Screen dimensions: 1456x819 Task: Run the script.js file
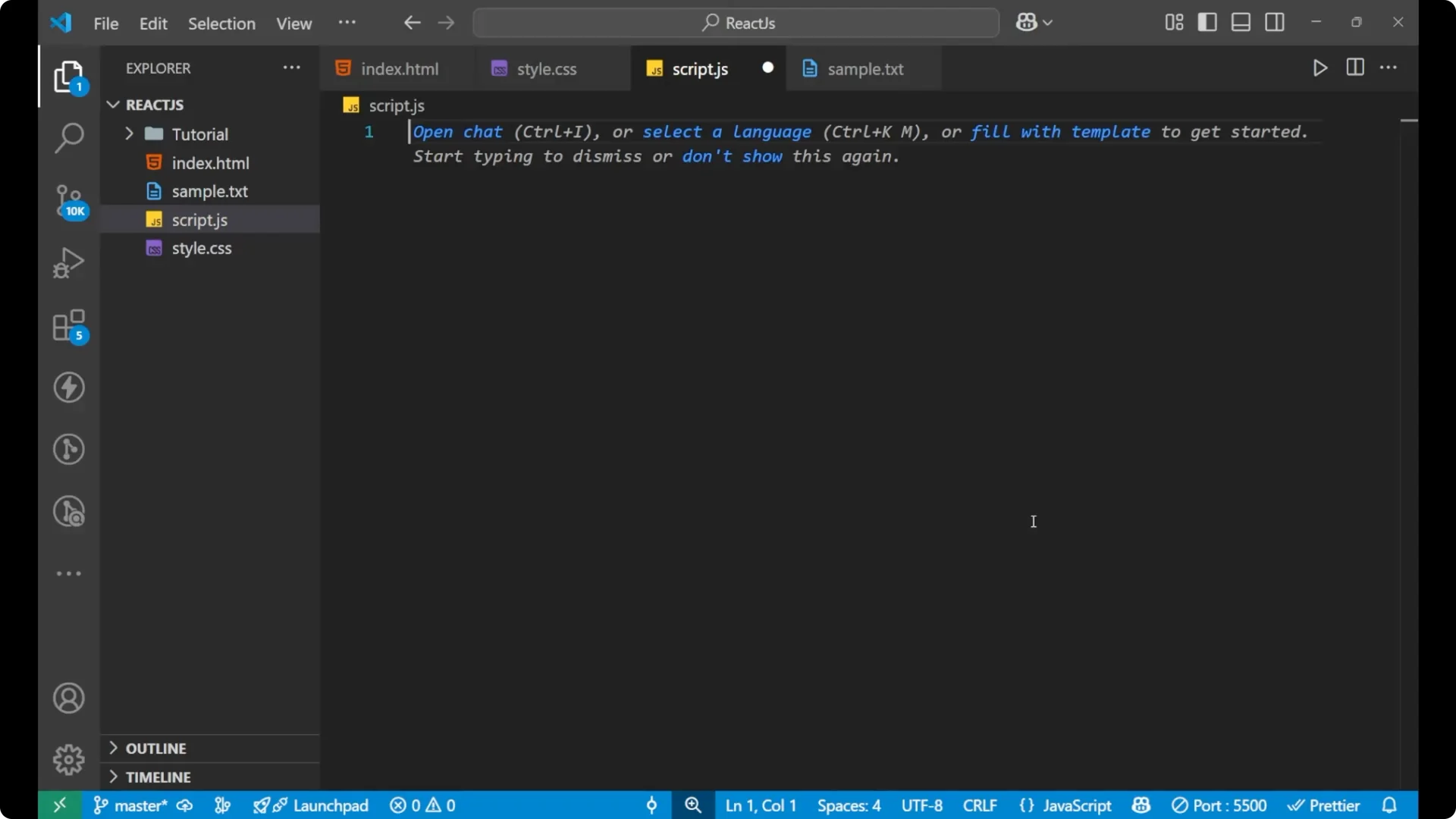tap(1319, 67)
